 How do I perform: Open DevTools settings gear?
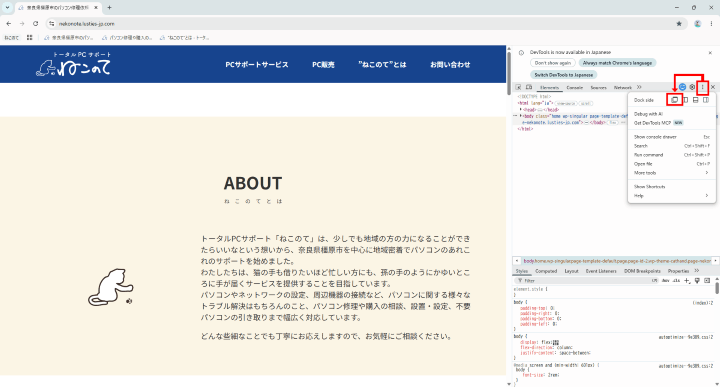click(x=692, y=87)
